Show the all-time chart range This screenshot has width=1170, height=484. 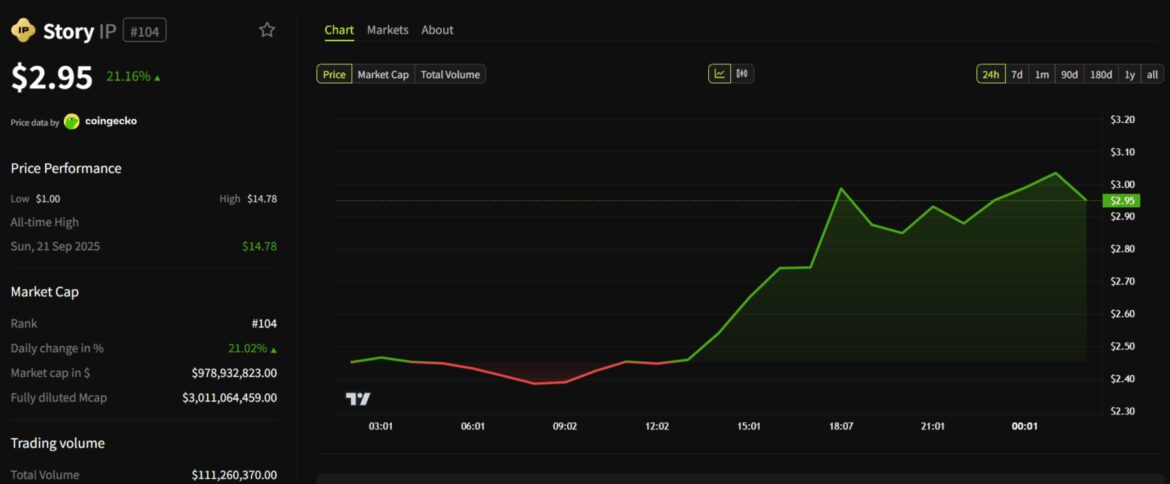click(1152, 74)
